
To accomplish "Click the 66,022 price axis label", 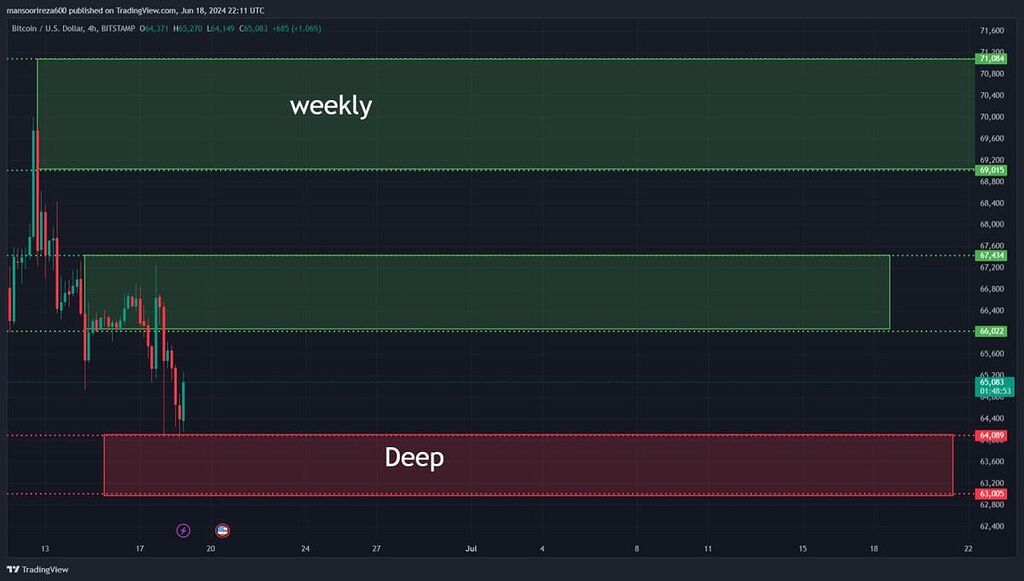I will [x=991, y=331].
